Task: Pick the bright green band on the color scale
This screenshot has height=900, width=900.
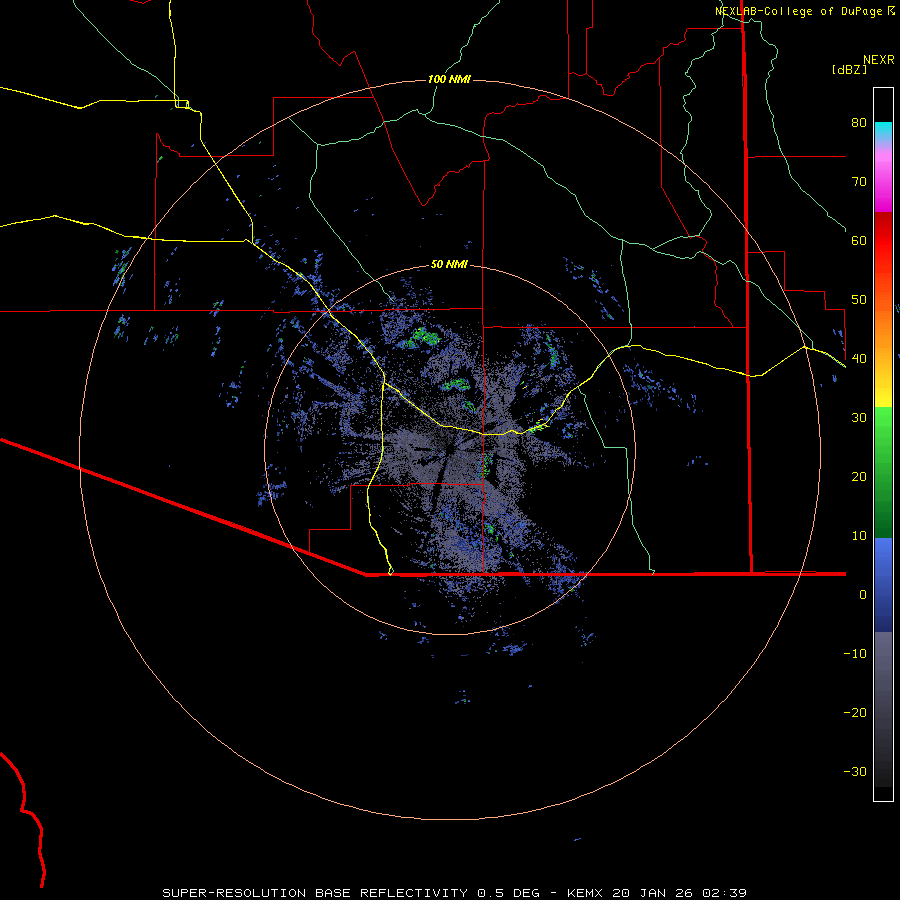Action: (883, 425)
